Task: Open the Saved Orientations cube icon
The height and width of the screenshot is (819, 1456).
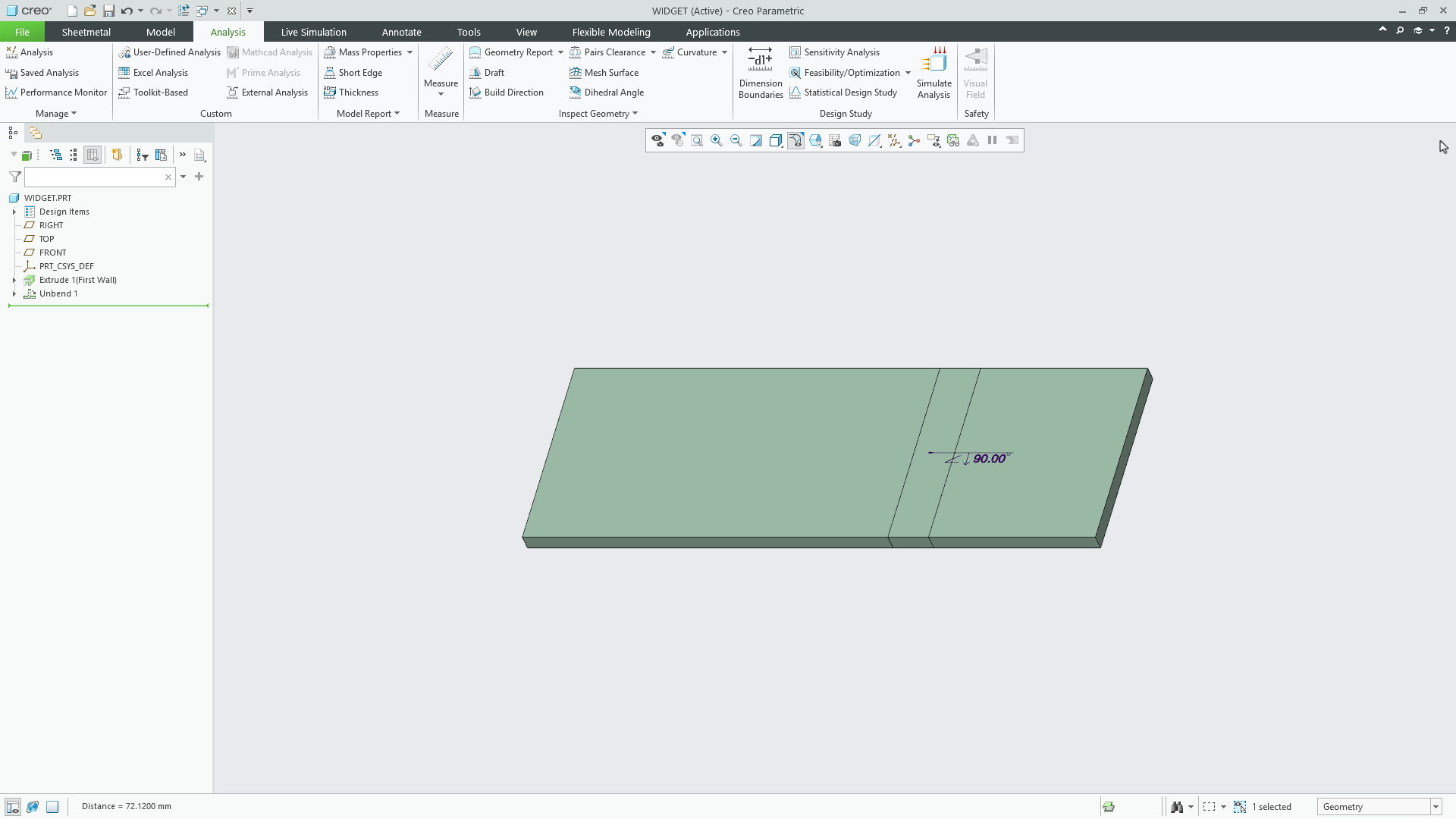Action: point(815,140)
